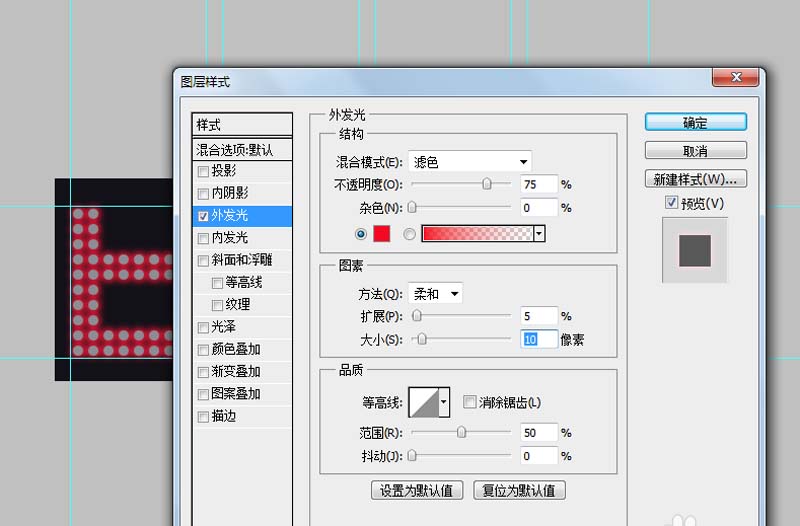Click the 范围 range slider handle

point(461,432)
